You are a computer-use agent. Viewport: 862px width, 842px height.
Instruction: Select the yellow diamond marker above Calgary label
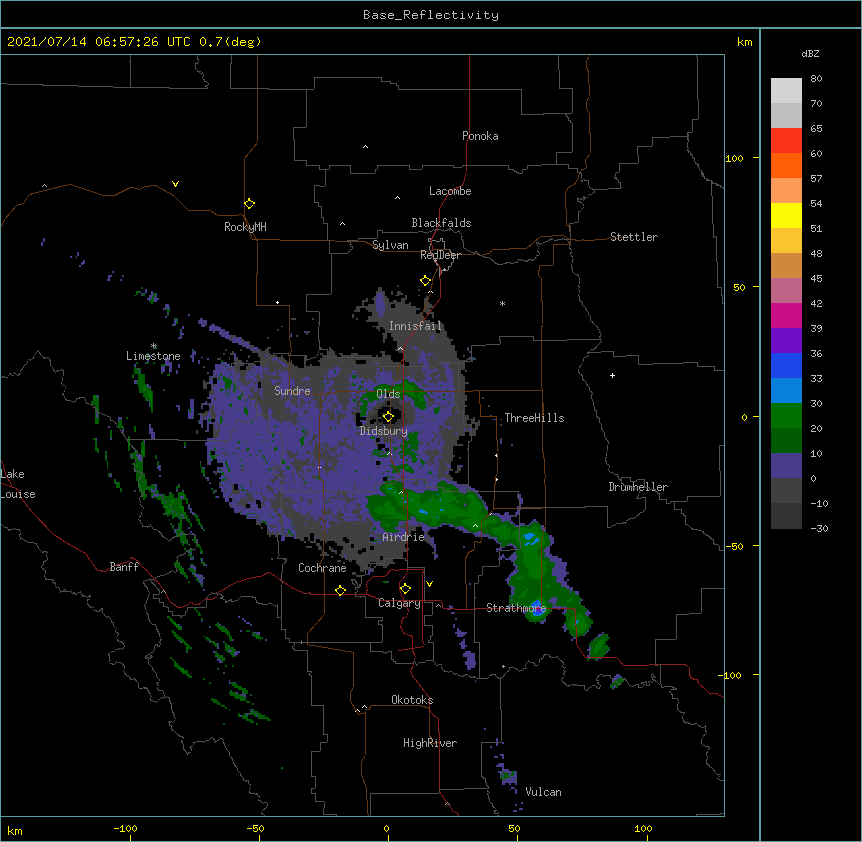(x=405, y=589)
